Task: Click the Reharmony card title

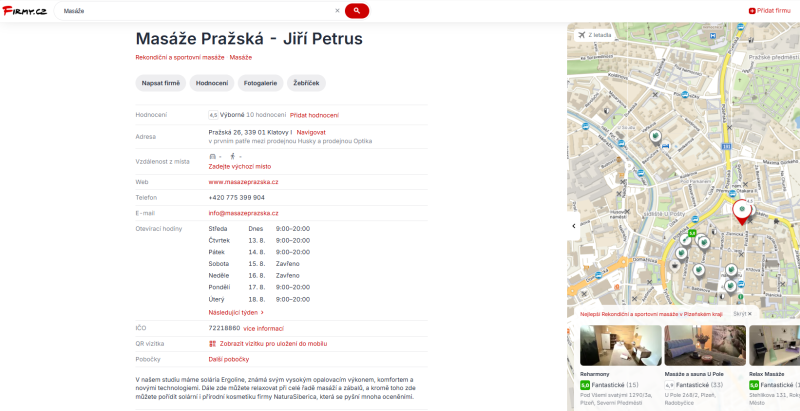Action: click(594, 374)
